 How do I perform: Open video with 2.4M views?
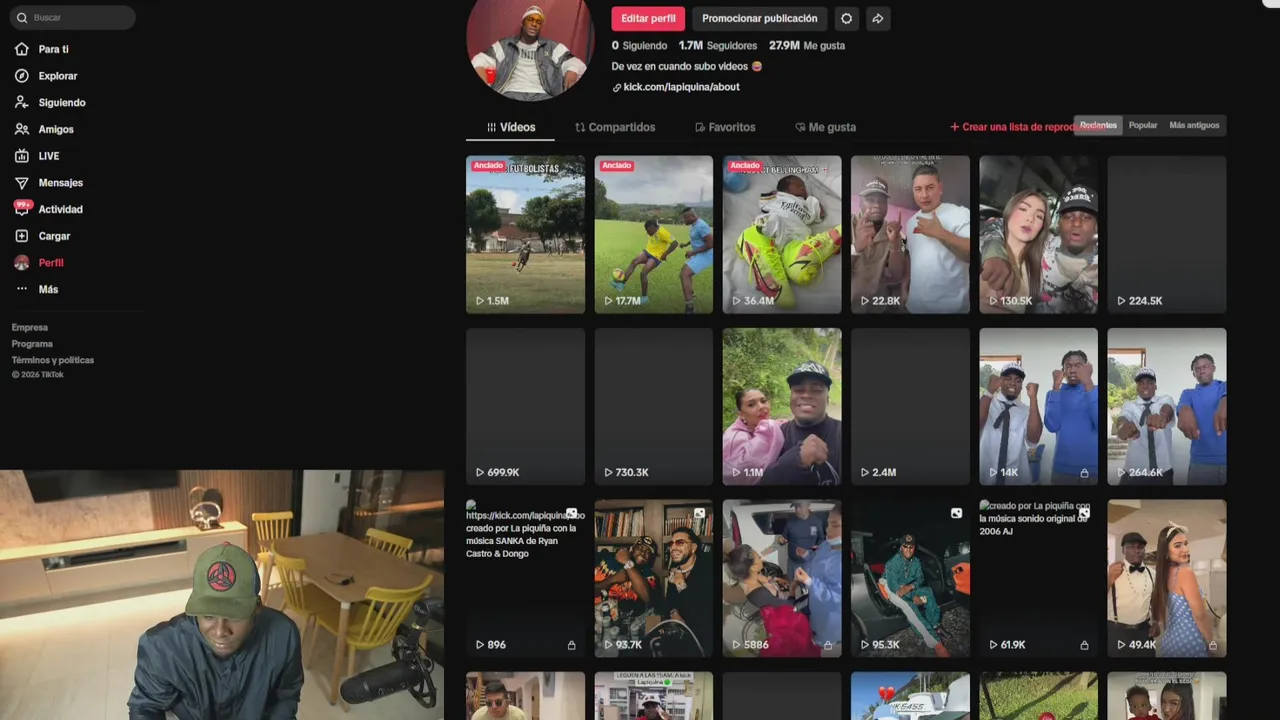[910, 406]
